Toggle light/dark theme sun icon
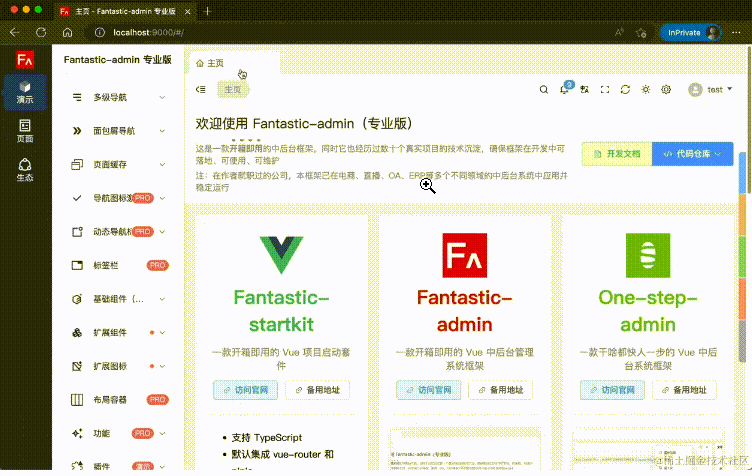The image size is (752, 476). [646, 90]
